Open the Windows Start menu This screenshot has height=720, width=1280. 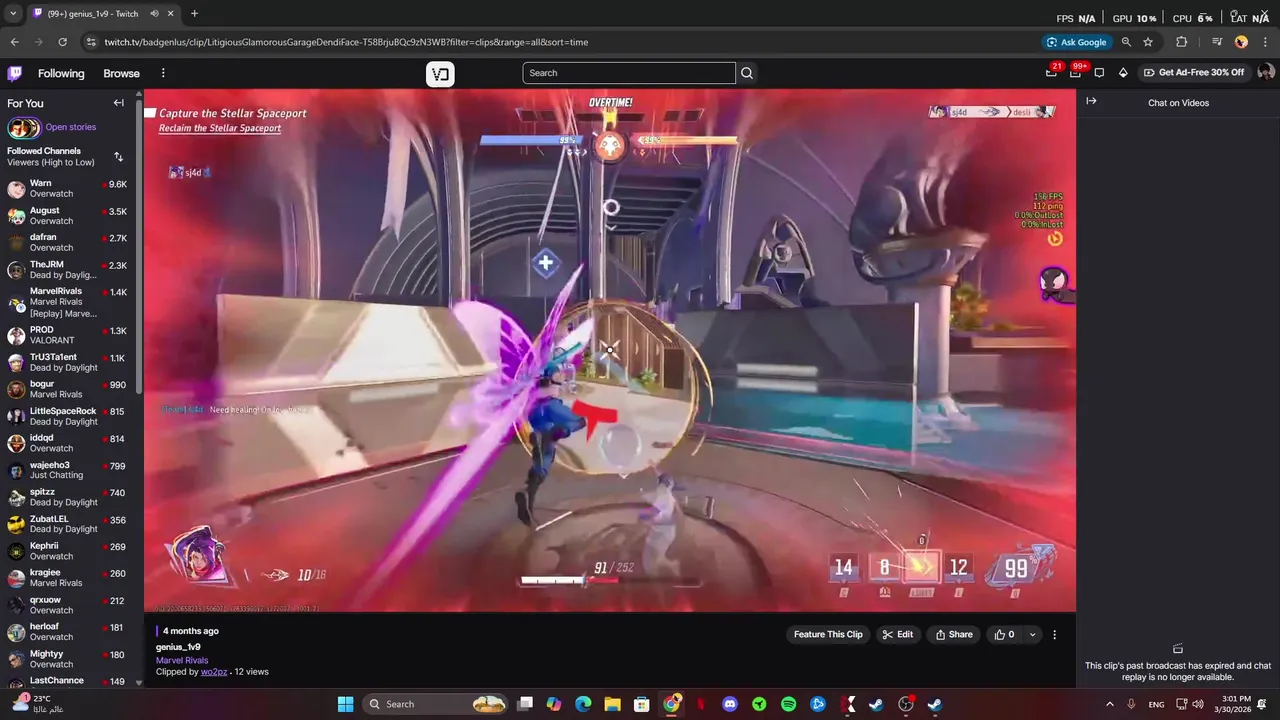345,704
